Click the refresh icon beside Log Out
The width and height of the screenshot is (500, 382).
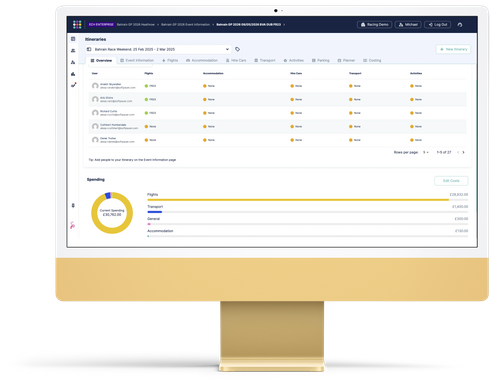[x=460, y=25]
